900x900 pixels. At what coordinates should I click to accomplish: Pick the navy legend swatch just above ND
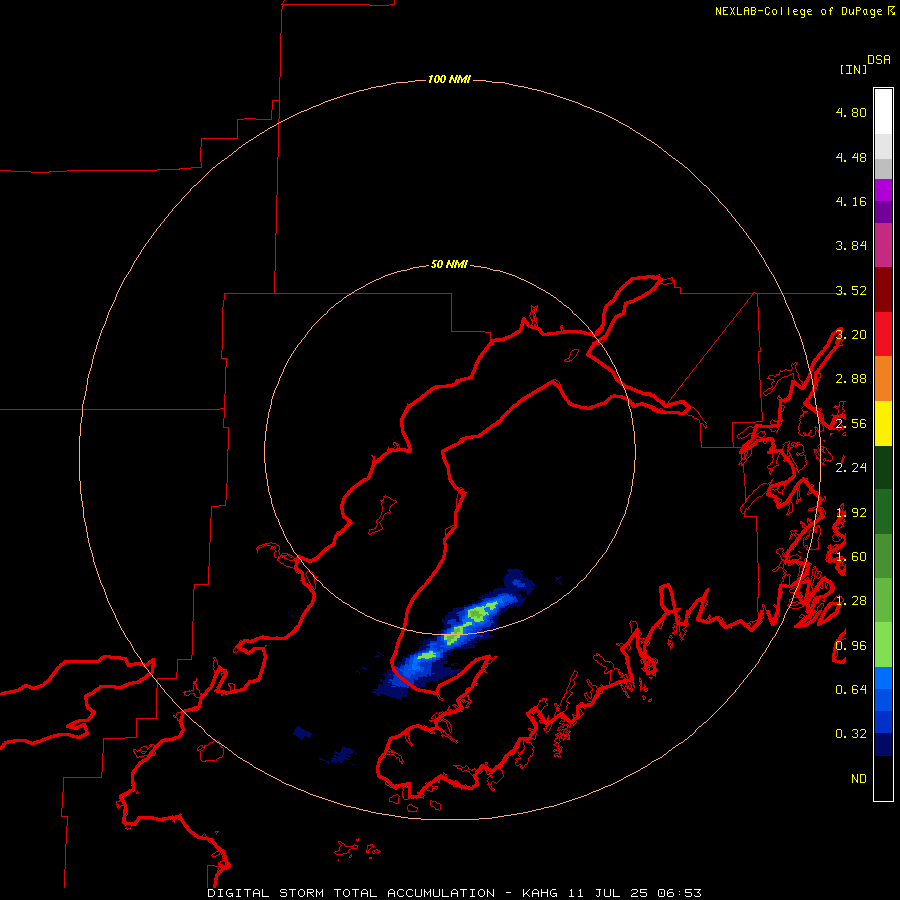coord(883,744)
